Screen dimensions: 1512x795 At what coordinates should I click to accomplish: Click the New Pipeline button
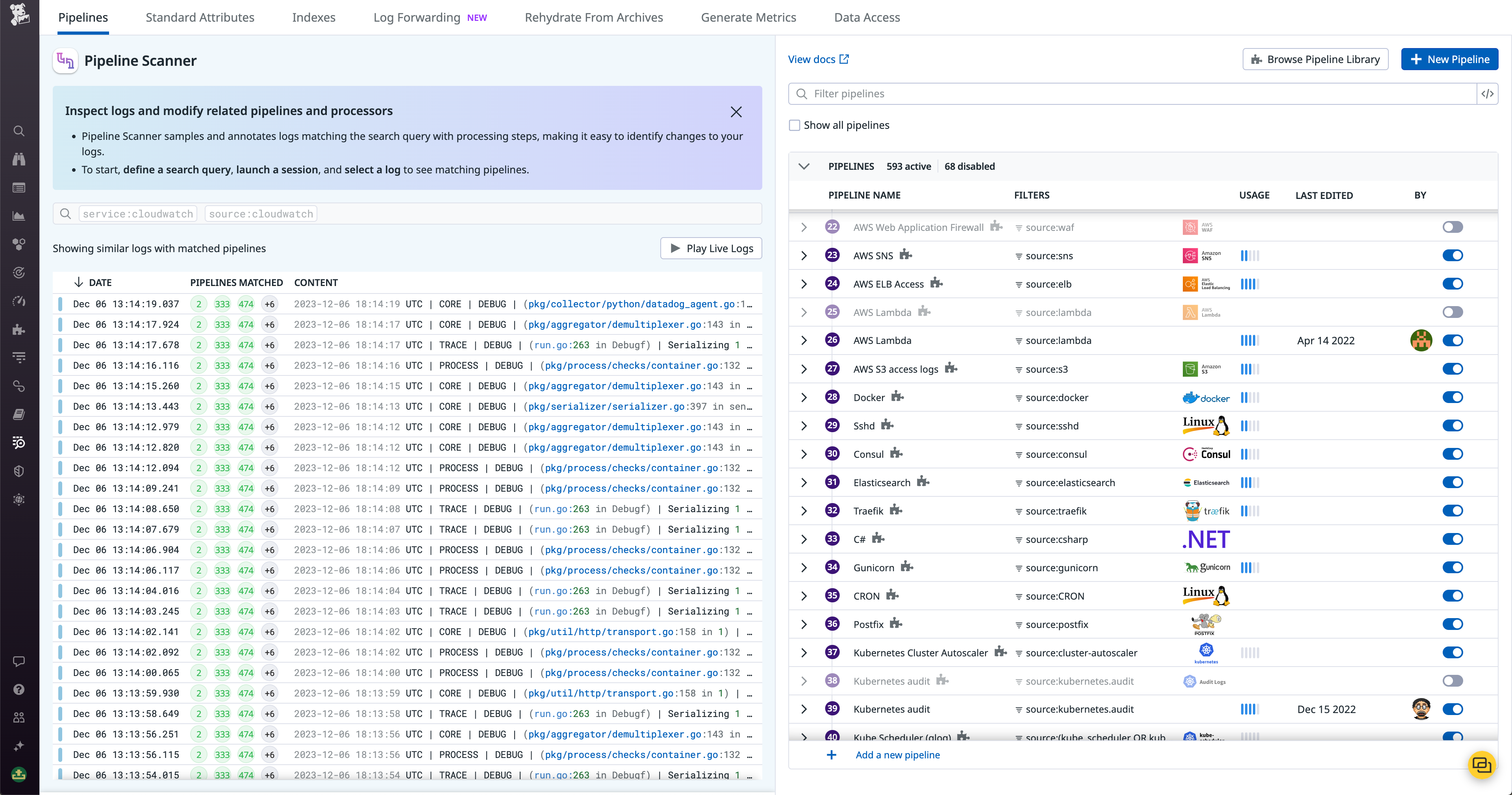[x=1449, y=59]
